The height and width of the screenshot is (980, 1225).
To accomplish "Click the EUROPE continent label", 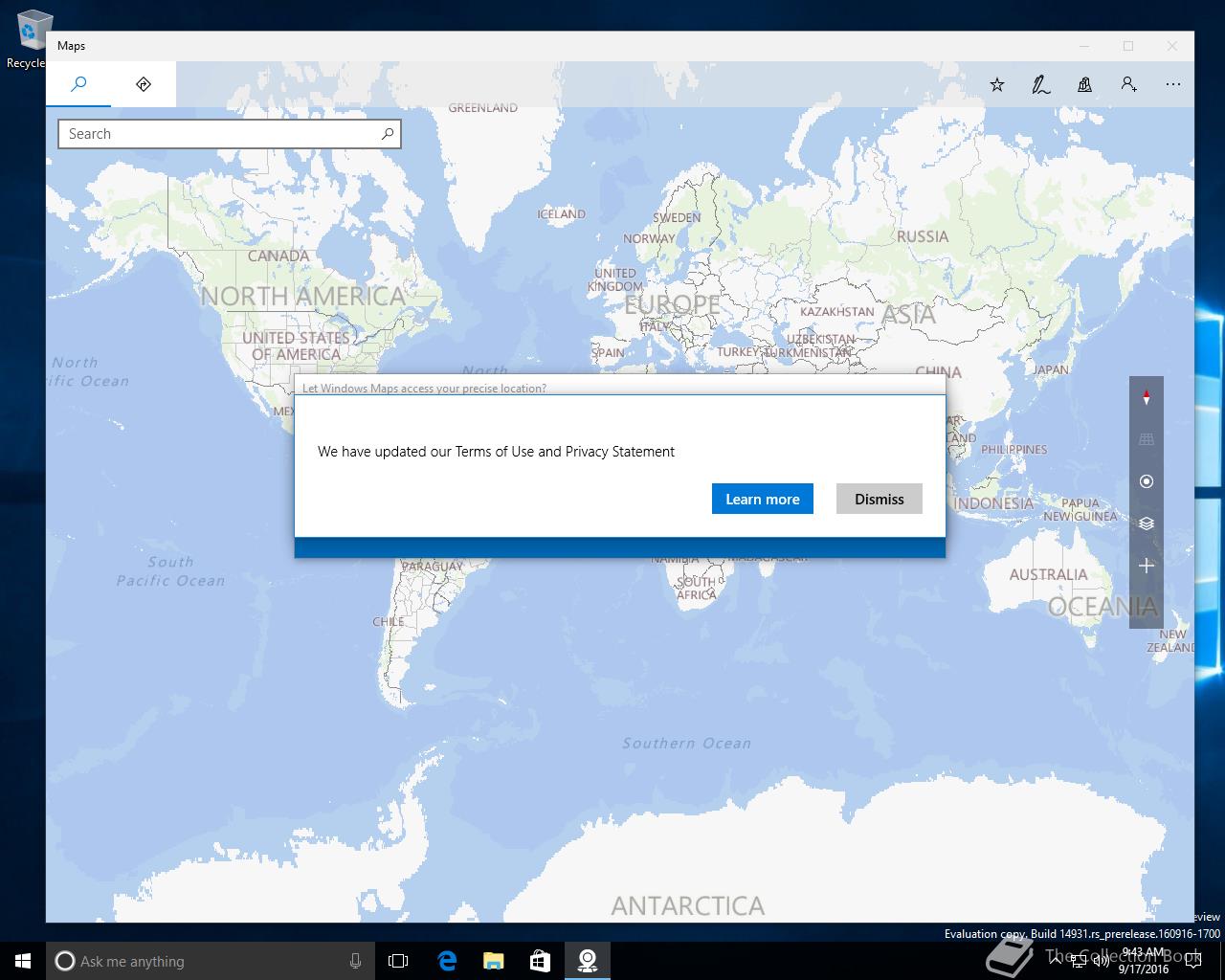I will coord(672,304).
